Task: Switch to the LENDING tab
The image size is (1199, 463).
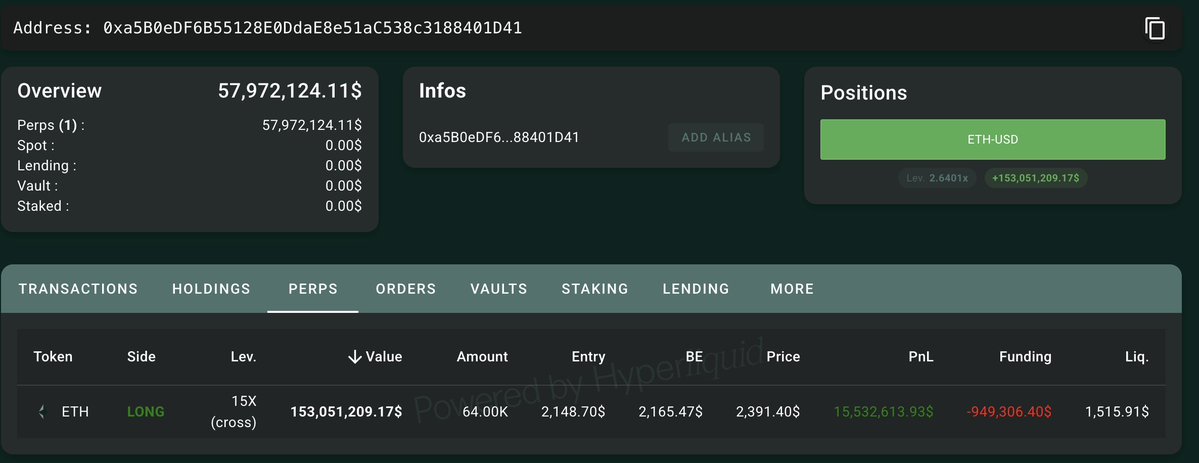Action: point(696,289)
